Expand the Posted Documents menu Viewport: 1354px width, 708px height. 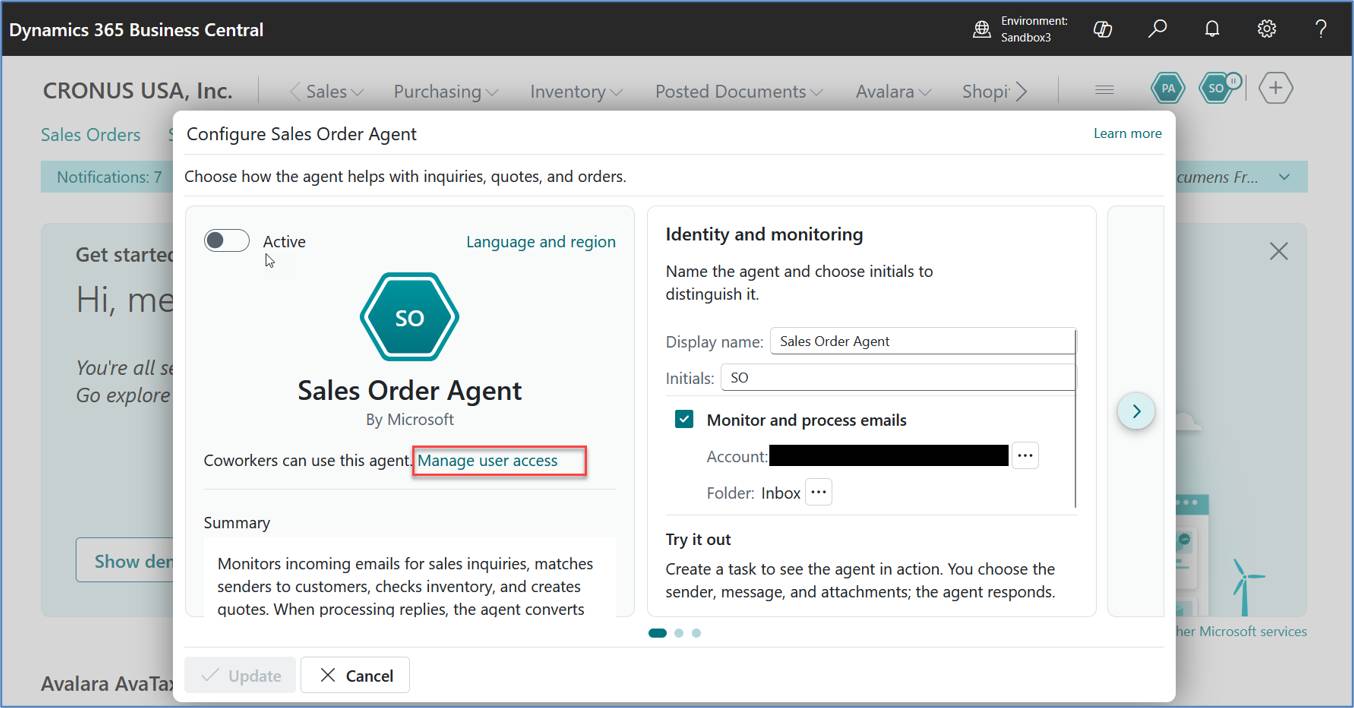[x=739, y=91]
